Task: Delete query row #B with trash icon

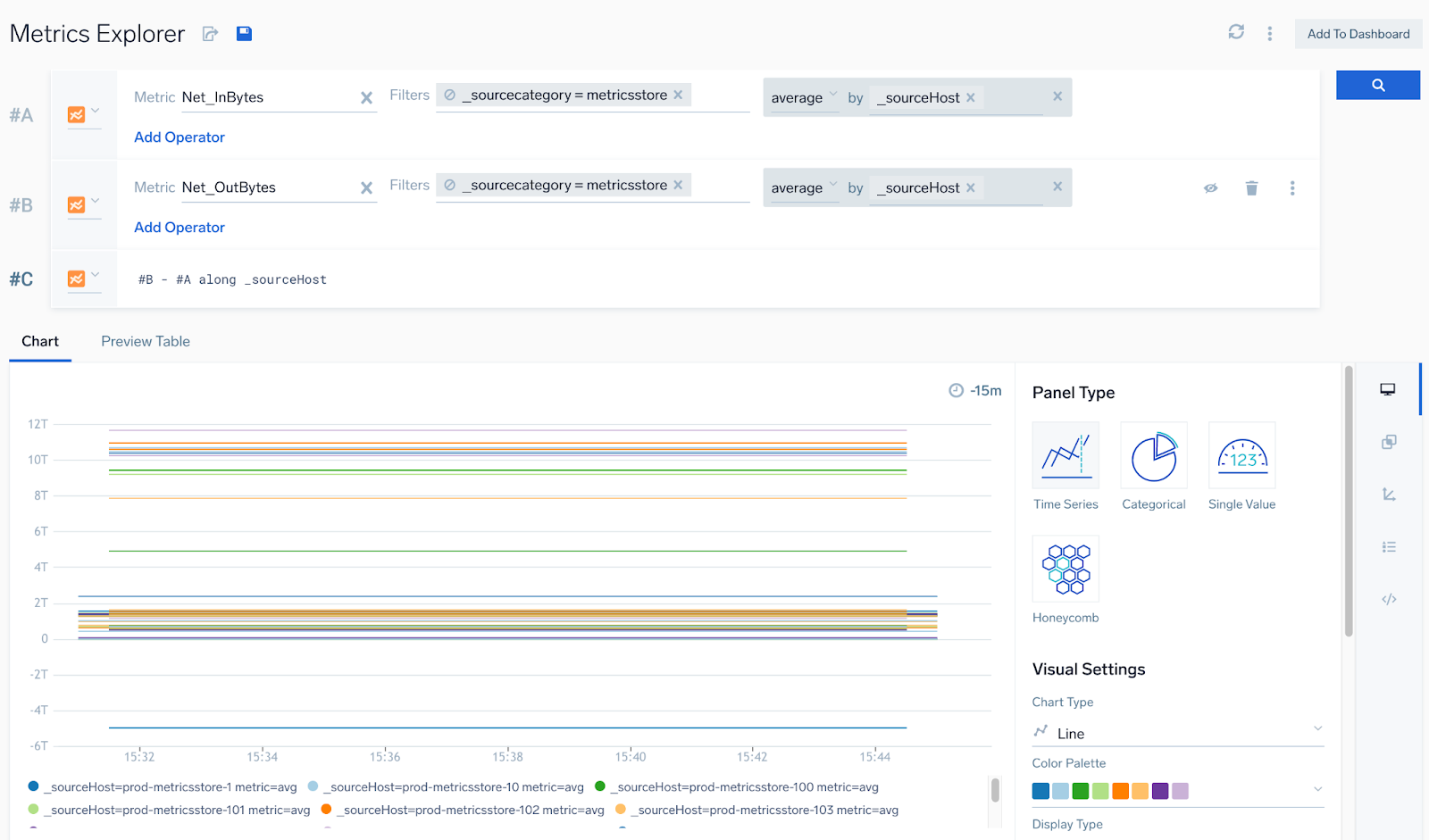Action: click(1251, 188)
